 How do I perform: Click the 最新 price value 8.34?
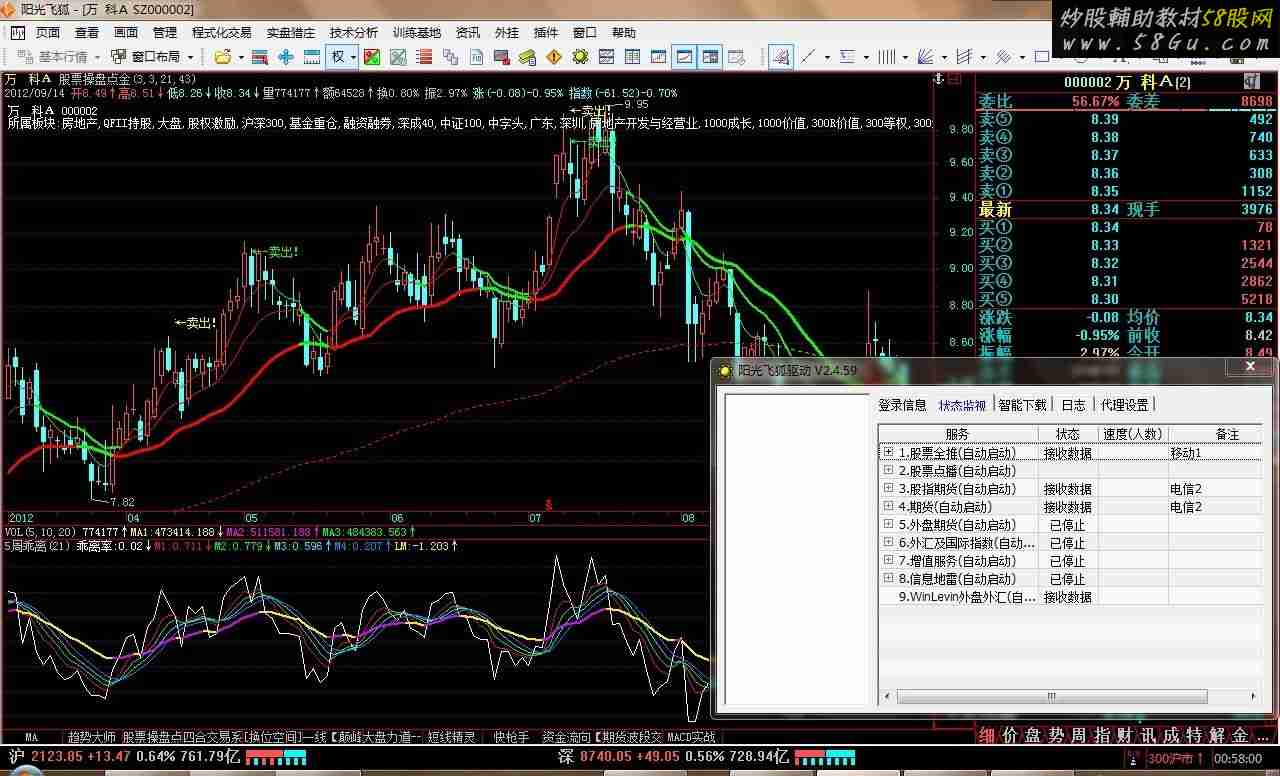[1104, 209]
